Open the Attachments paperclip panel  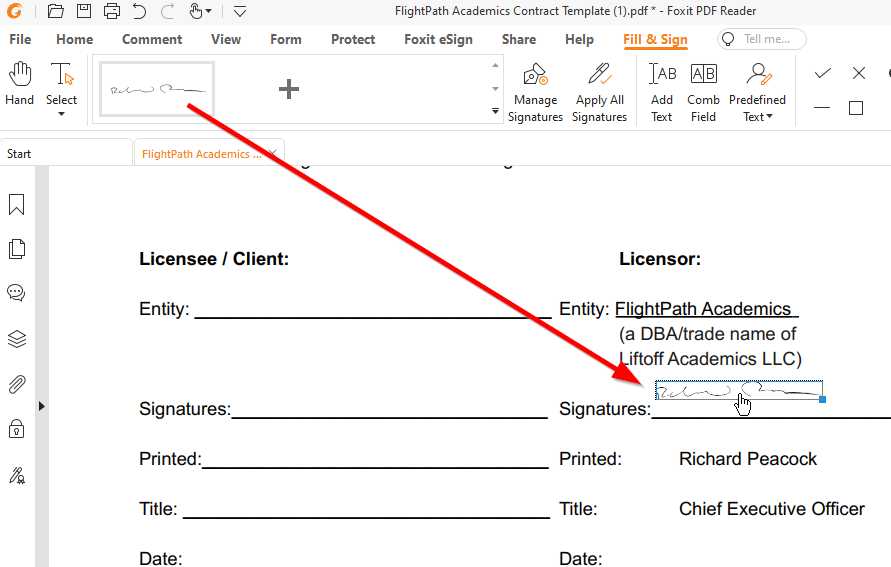pyautogui.click(x=16, y=384)
